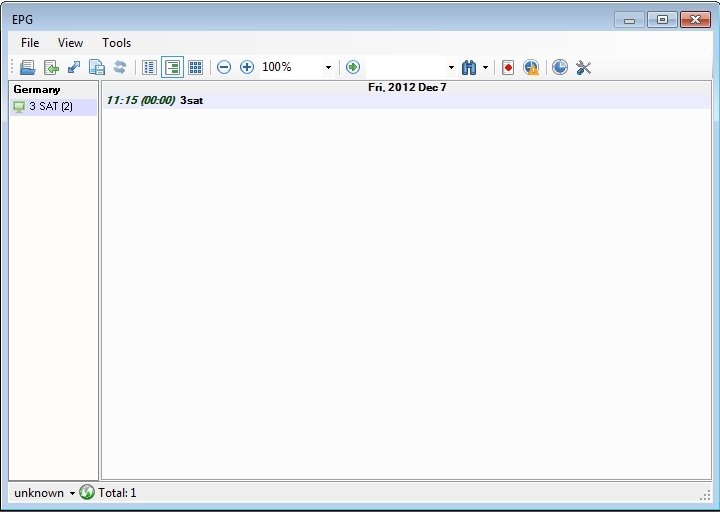Viewport: 720px width, 512px height.
Task: Open settings with wrench and screwdriver icon
Action: (x=583, y=68)
